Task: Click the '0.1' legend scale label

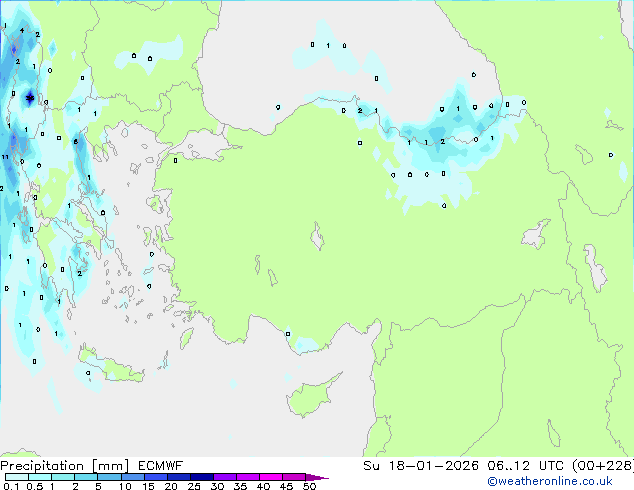Action: point(11,486)
